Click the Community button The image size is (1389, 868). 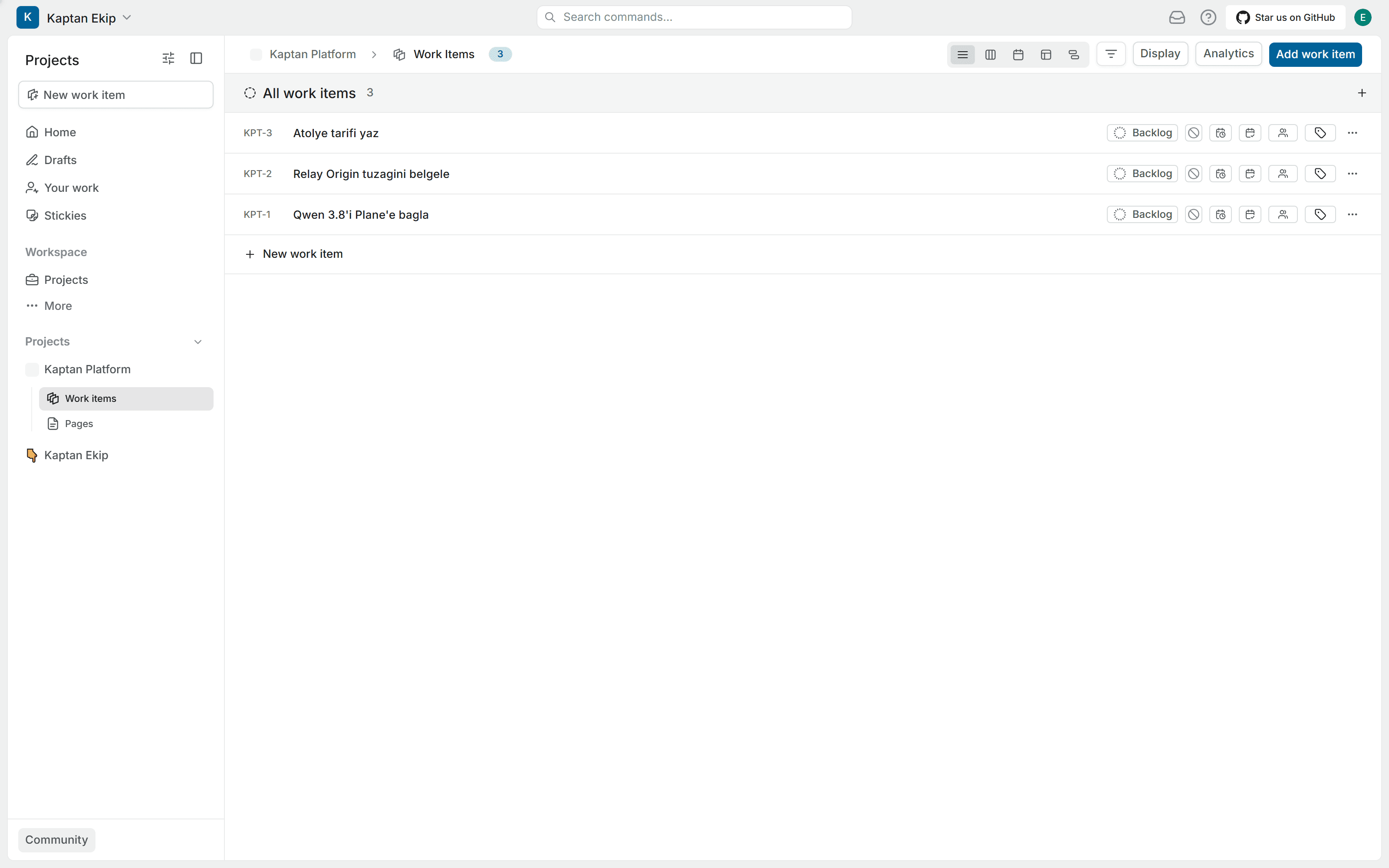pos(57,839)
